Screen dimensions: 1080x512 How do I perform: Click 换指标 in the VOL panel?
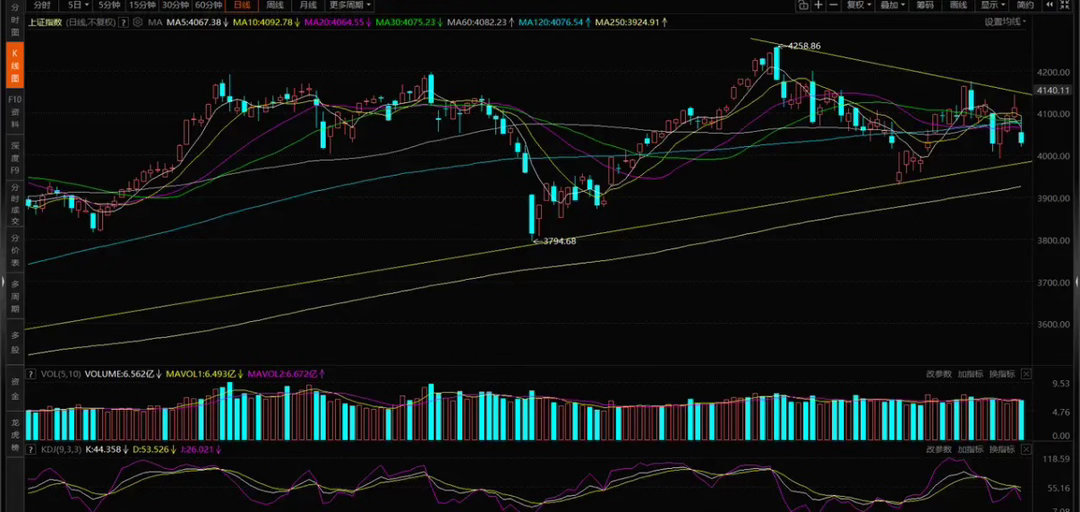pyautogui.click(x=1002, y=374)
